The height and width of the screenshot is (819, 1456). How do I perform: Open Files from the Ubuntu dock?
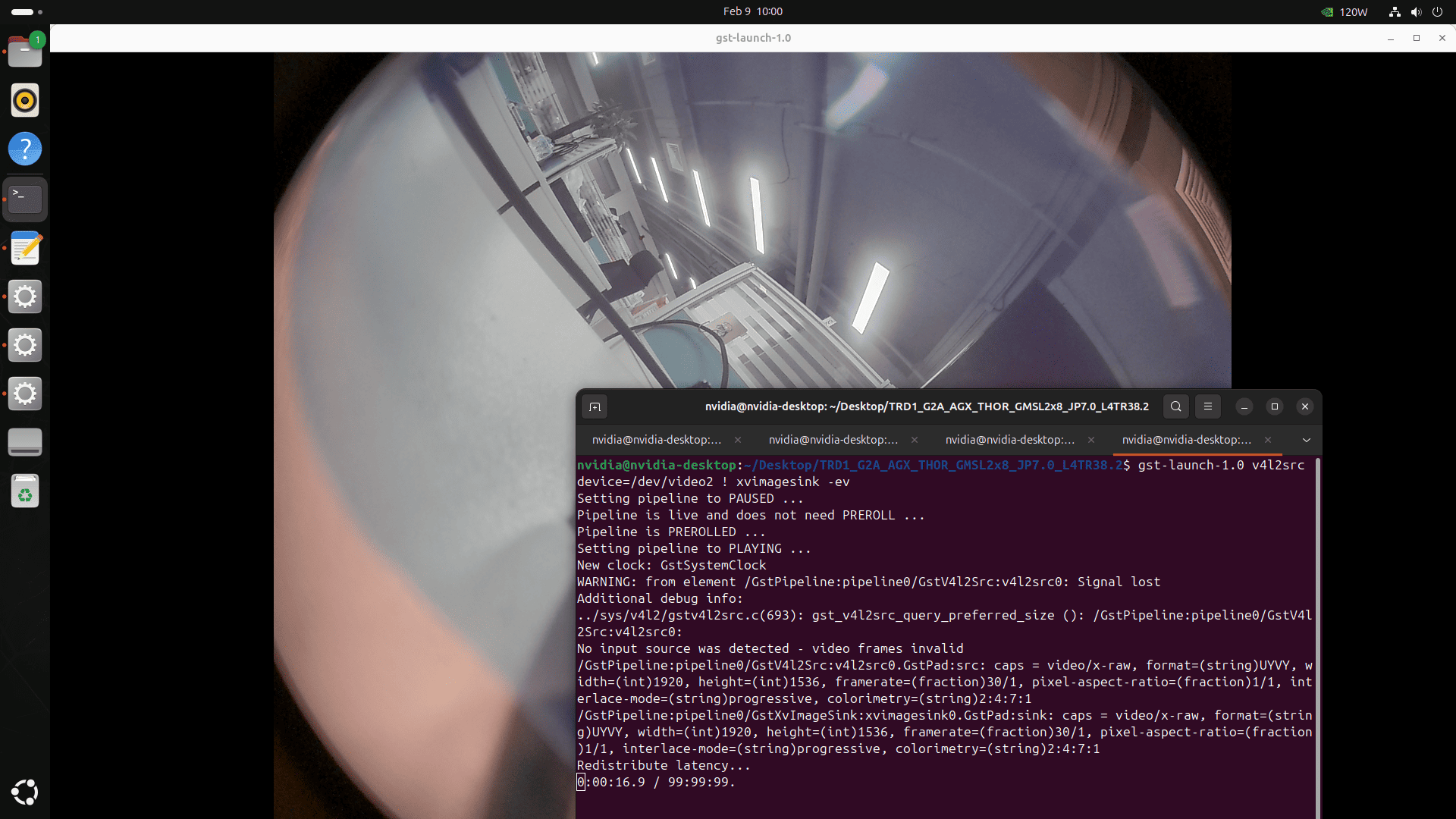click(x=25, y=52)
